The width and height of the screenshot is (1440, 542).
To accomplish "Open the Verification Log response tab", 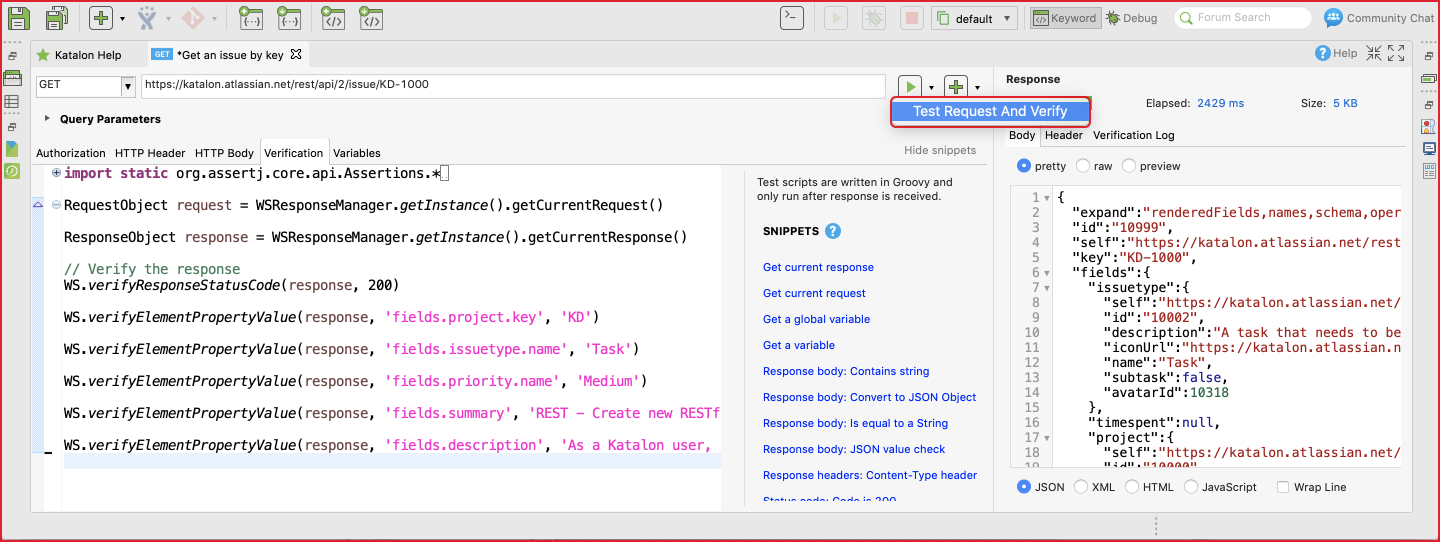I will (1133, 135).
